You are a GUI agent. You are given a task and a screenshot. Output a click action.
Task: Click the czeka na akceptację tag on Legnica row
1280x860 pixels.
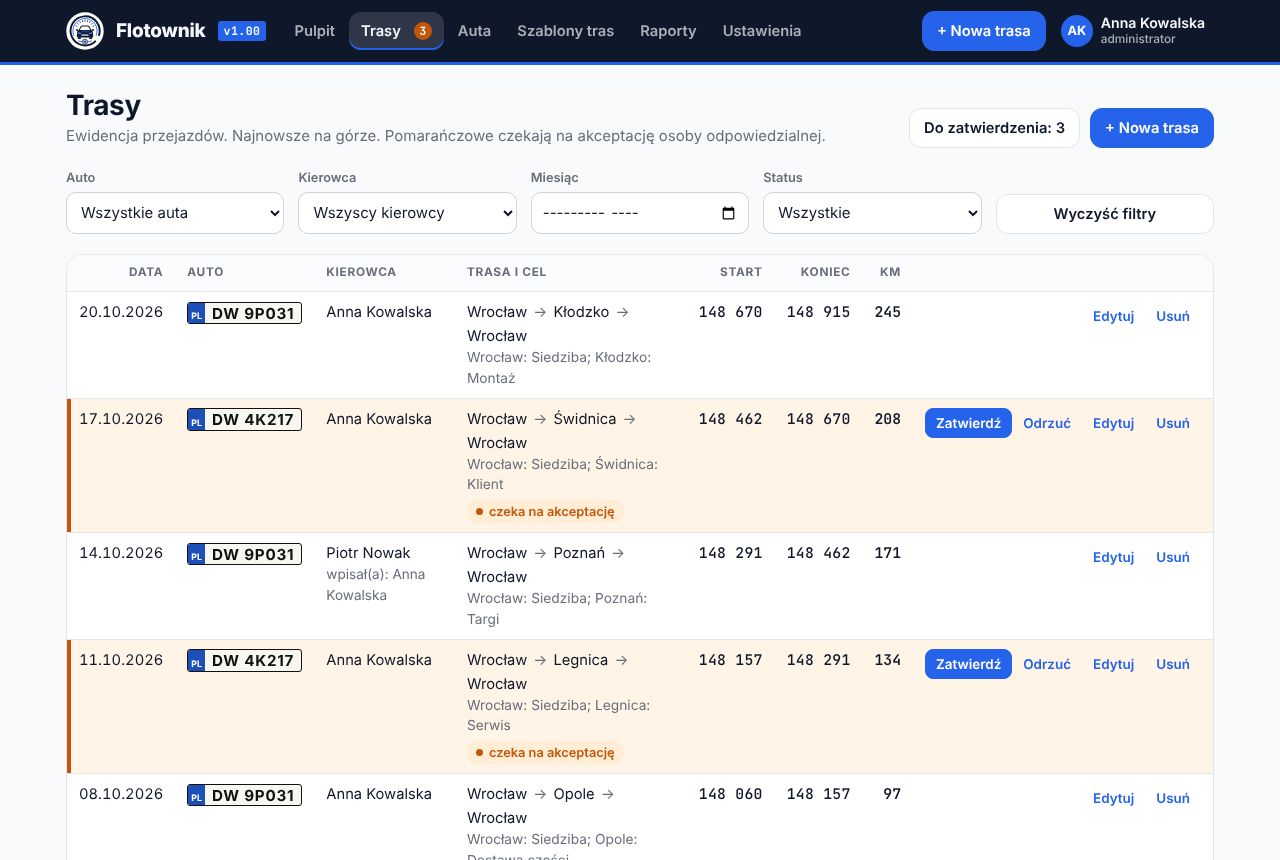545,752
